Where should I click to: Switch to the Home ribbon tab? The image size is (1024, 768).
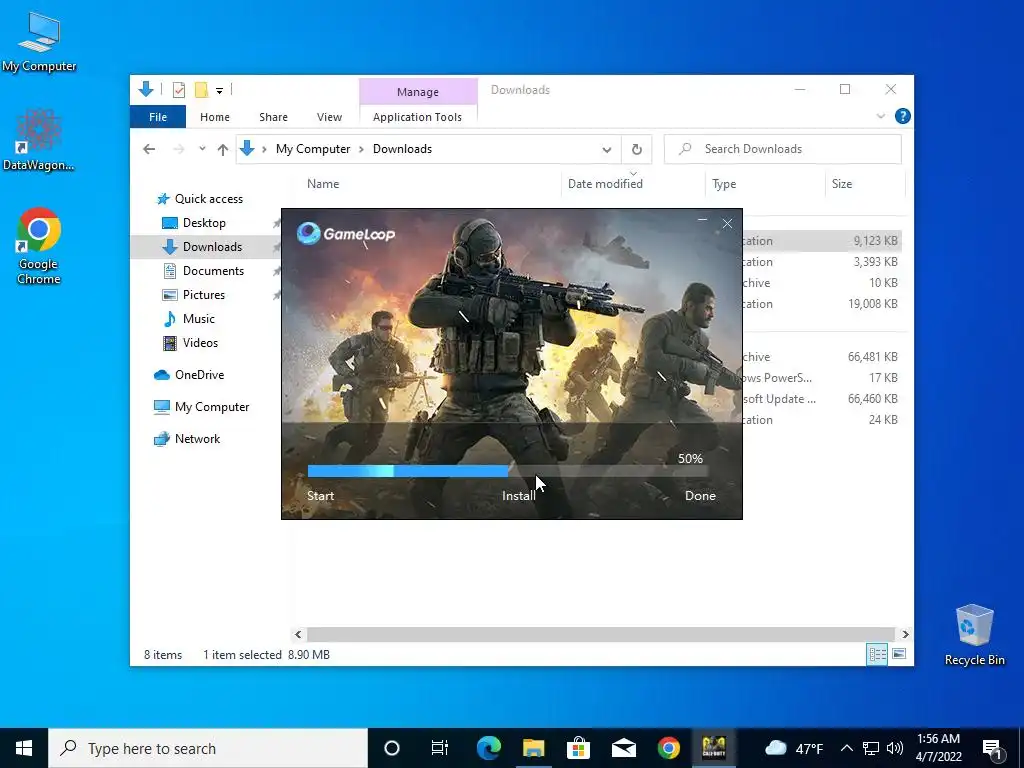215,117
